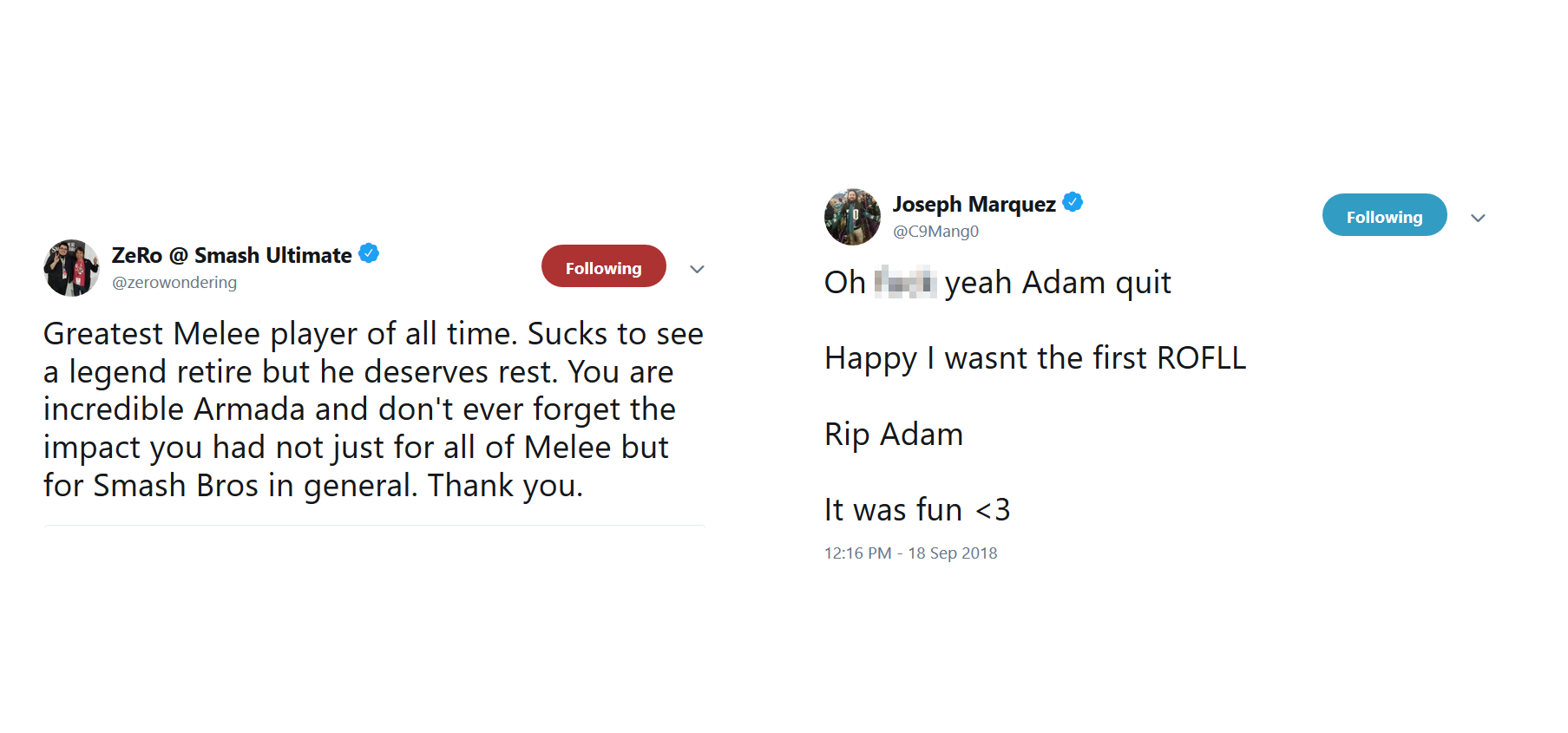1568x733 pixels.
Task: Open Joseph Marquez's profile avatar
Action: pos(852,217)
